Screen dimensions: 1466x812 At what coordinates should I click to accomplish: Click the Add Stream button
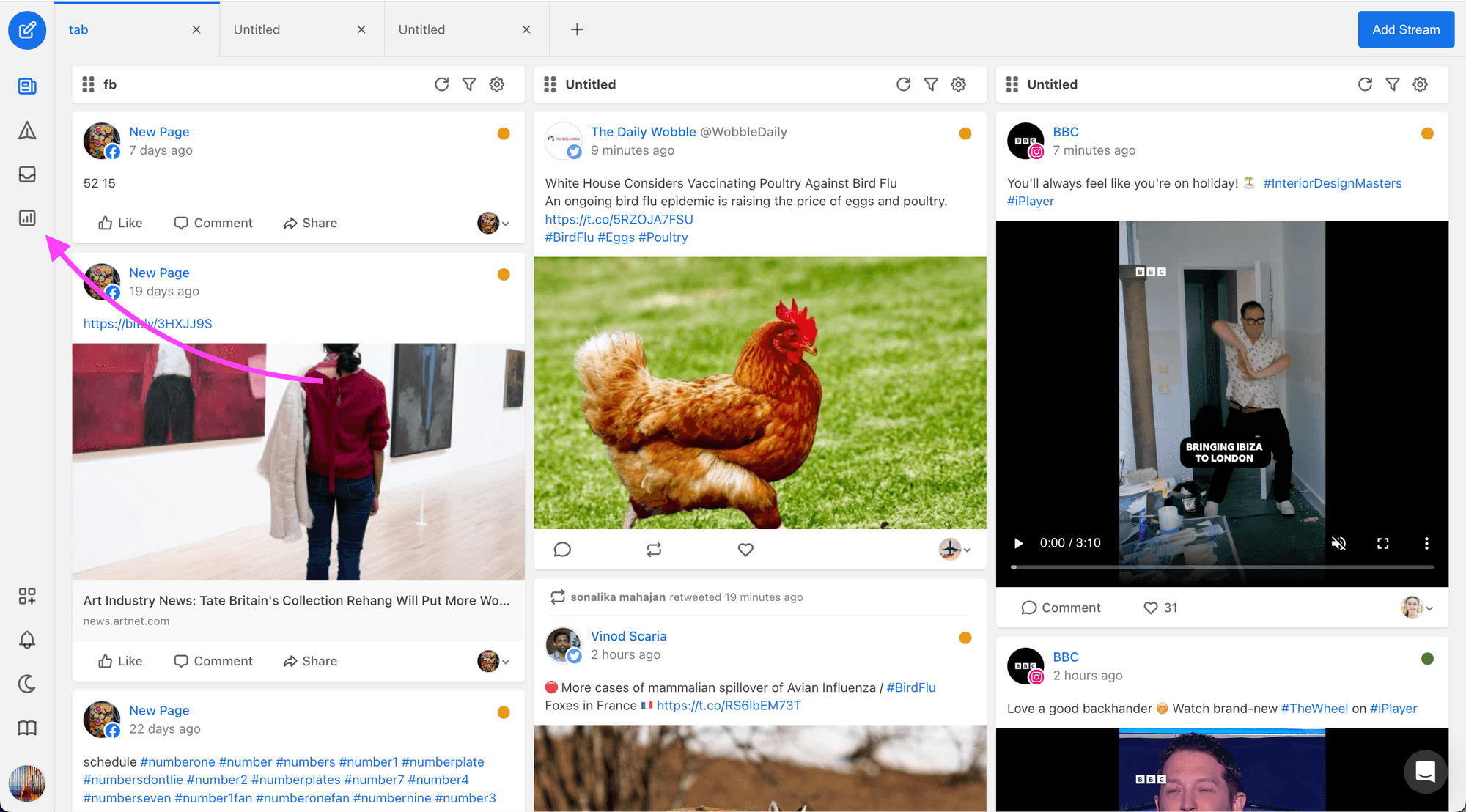pyautogui.click(x=1406, y=29)
